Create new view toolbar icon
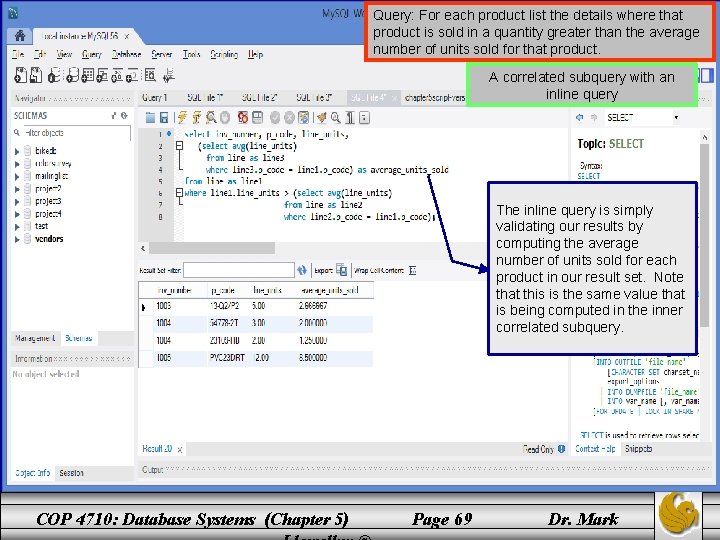The height and width of the screenshot is (540, 720). click(x=102, y=75)
